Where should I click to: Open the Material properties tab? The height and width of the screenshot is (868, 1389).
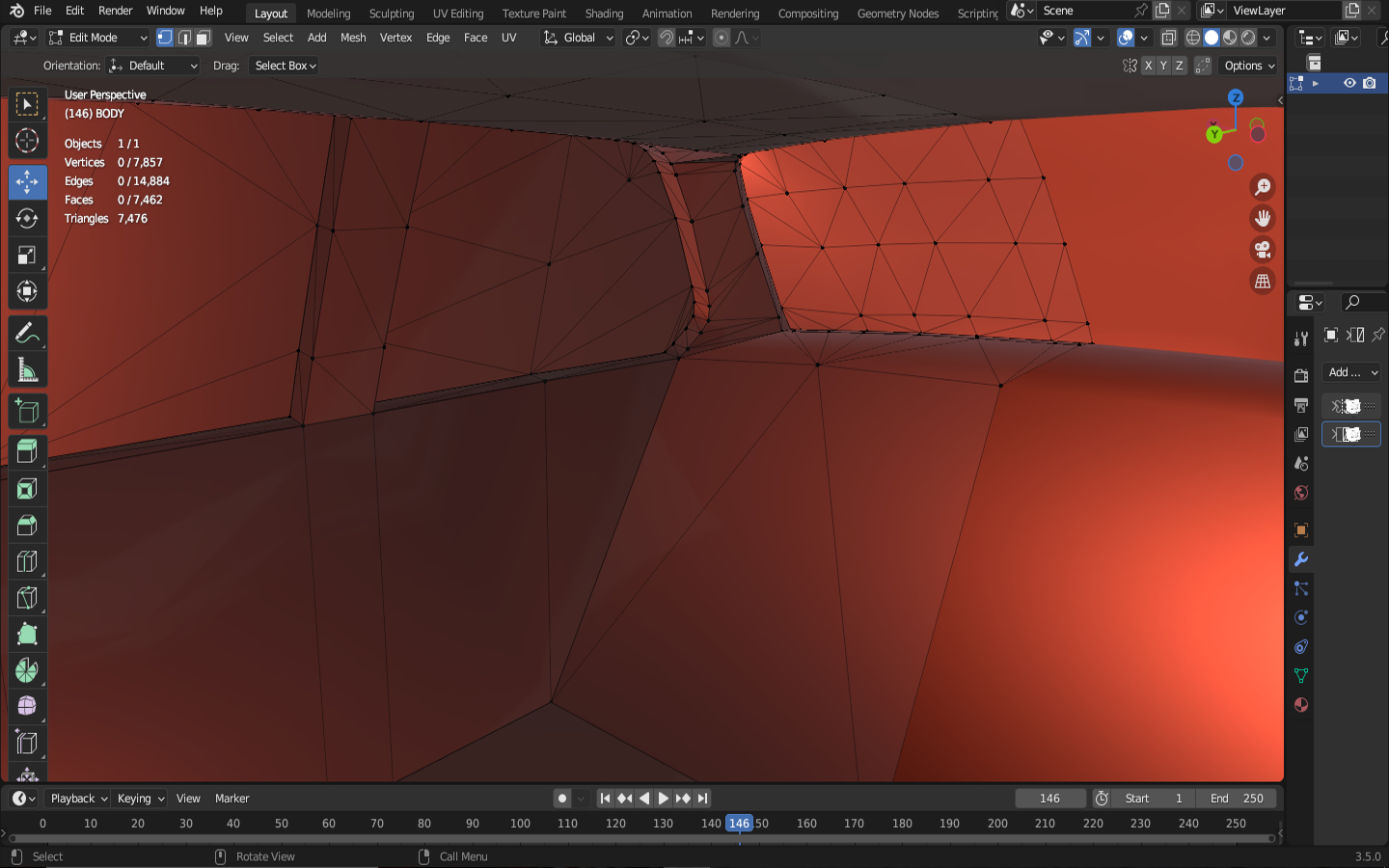[x=1301, y=705]
